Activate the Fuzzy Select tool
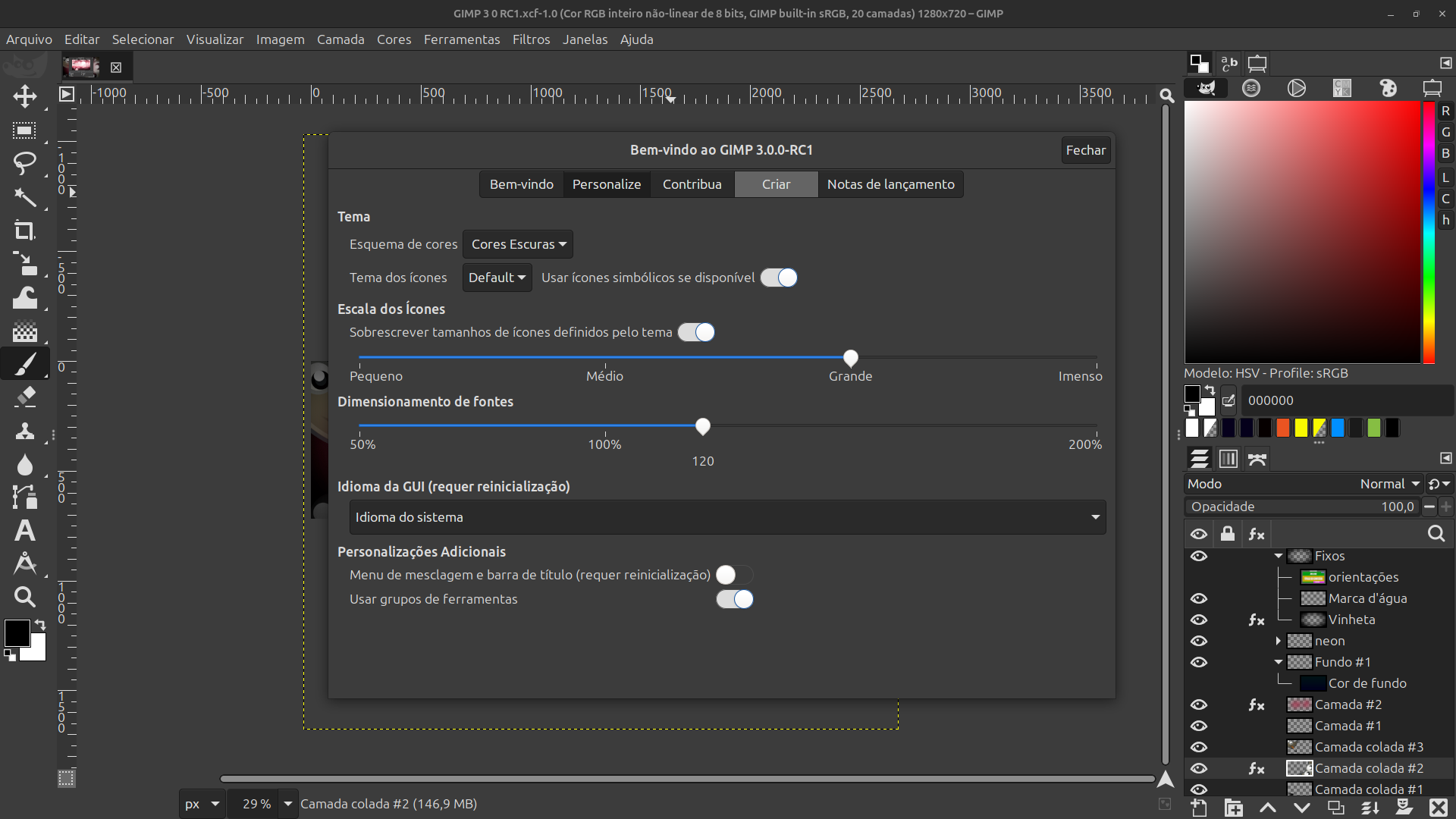The height and width of the screenshot is (819, 1456). tap(25, 198)
